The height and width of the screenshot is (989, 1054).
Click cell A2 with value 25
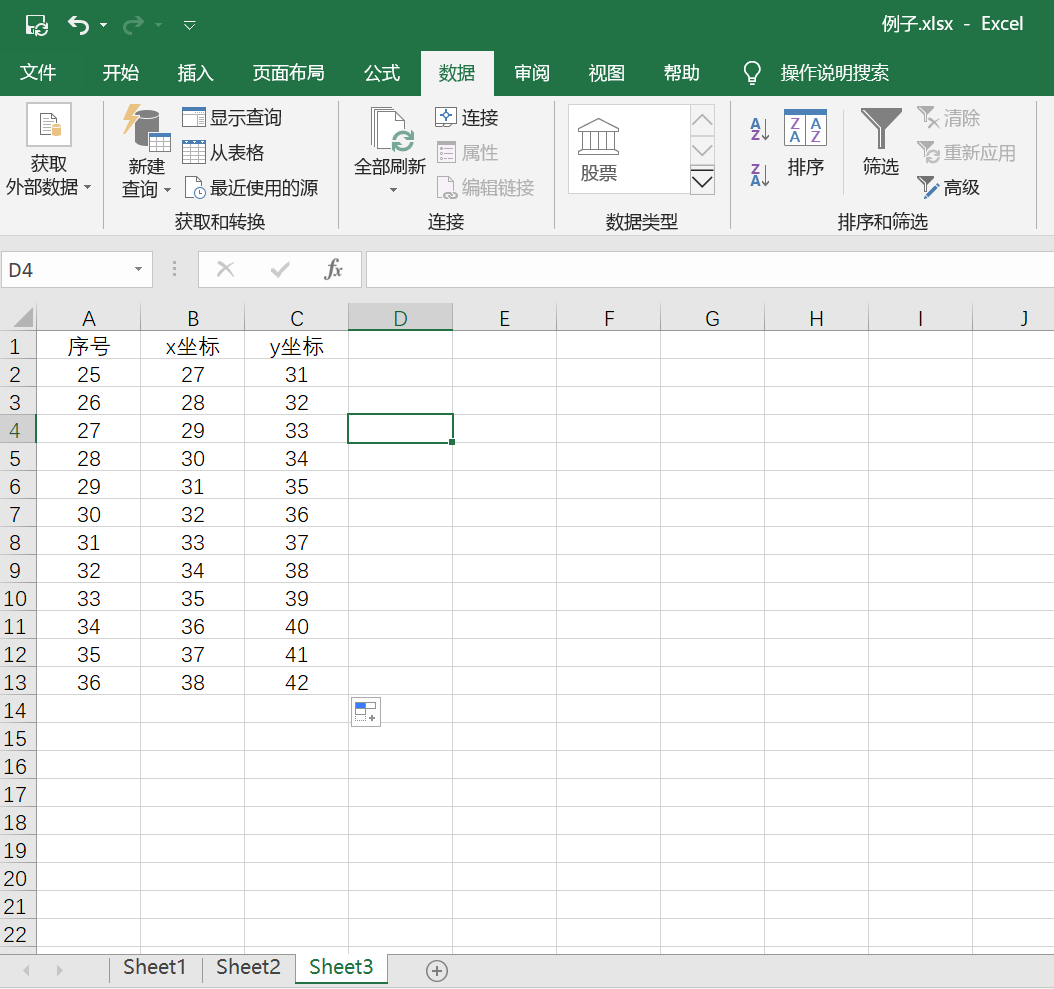(x=89, y=374)
